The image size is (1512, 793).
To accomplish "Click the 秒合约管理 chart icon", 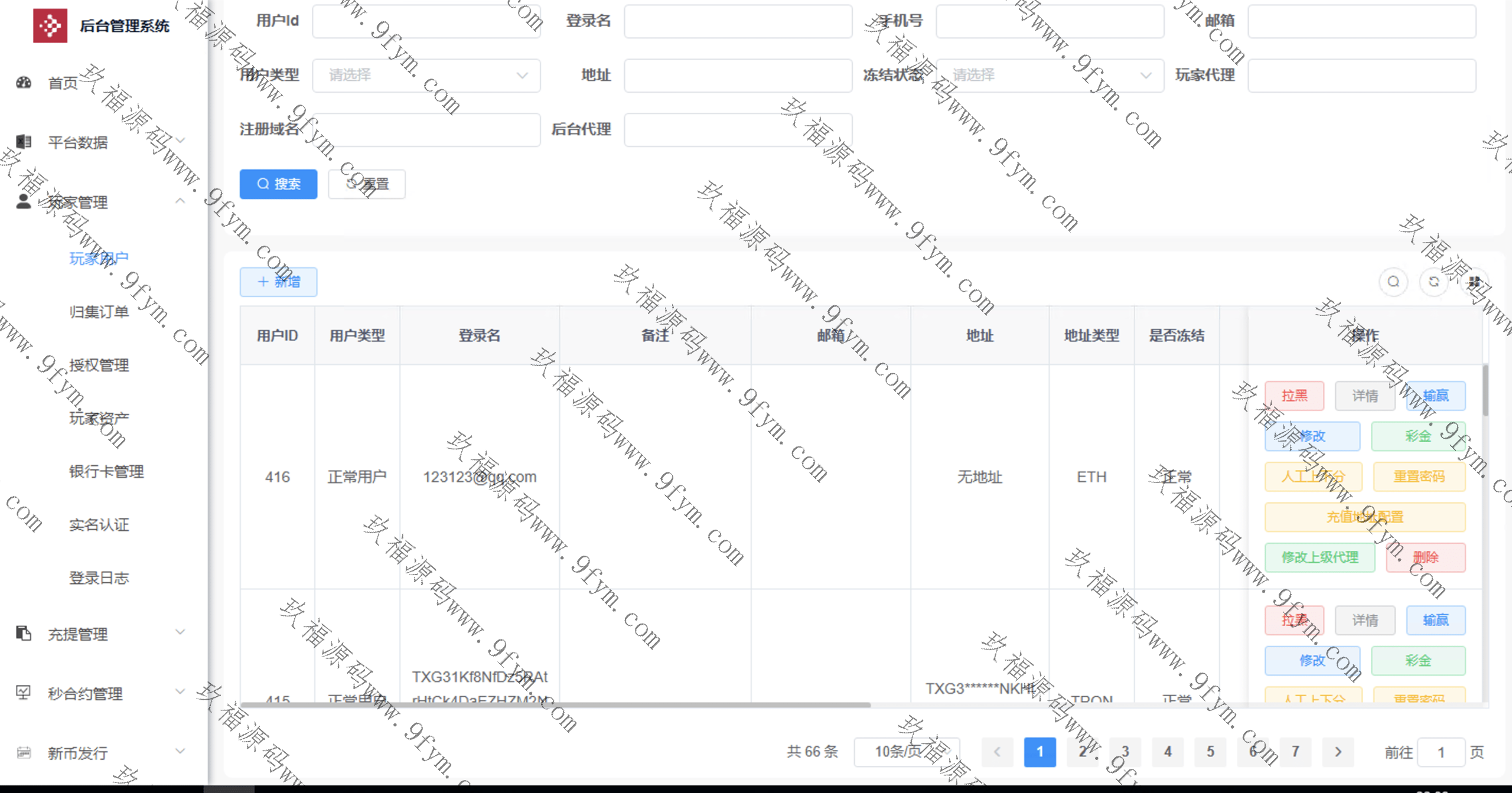I will (24, 693).
